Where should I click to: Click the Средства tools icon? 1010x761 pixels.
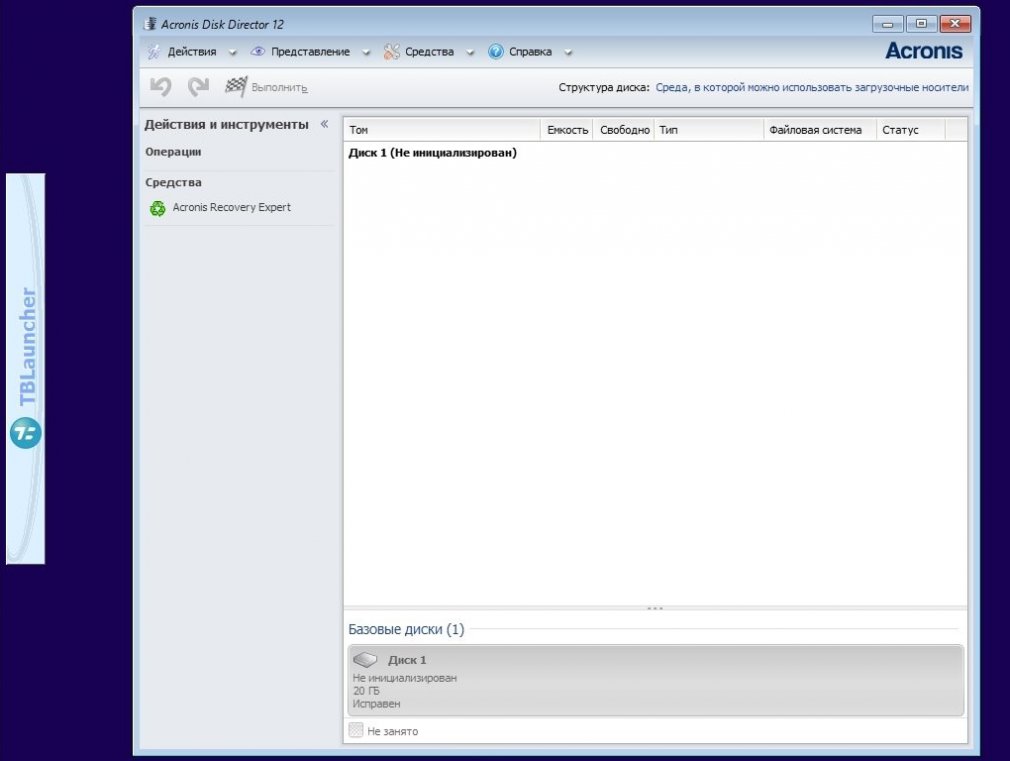[x=392, y=52]
